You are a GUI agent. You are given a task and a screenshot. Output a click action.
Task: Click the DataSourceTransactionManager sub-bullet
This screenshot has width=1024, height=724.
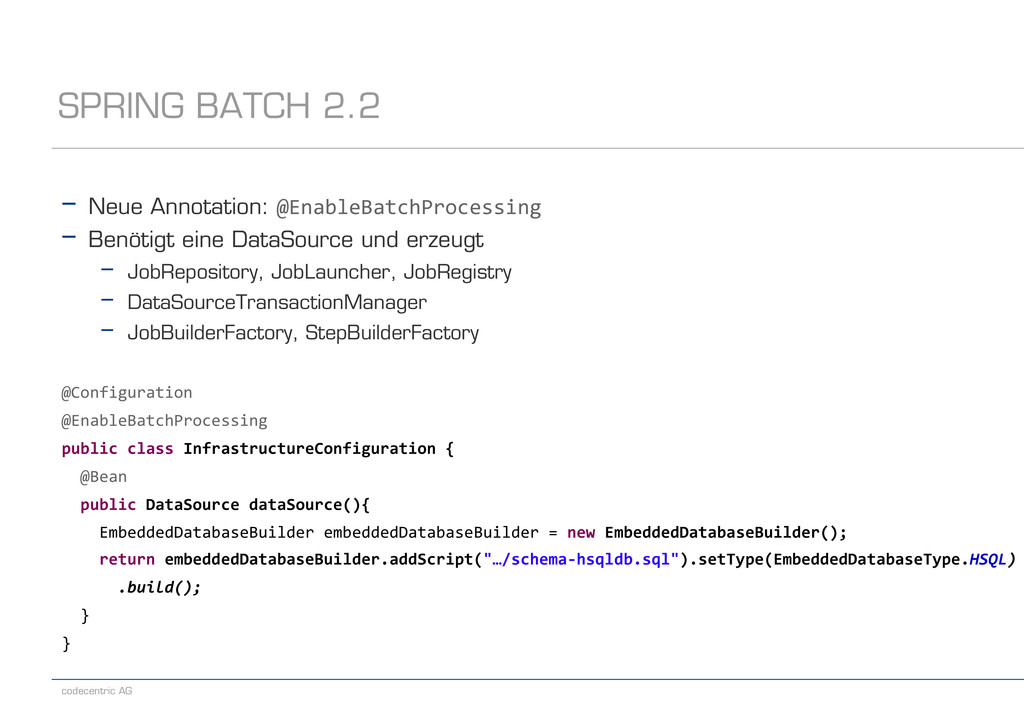(x=277, y=302)
